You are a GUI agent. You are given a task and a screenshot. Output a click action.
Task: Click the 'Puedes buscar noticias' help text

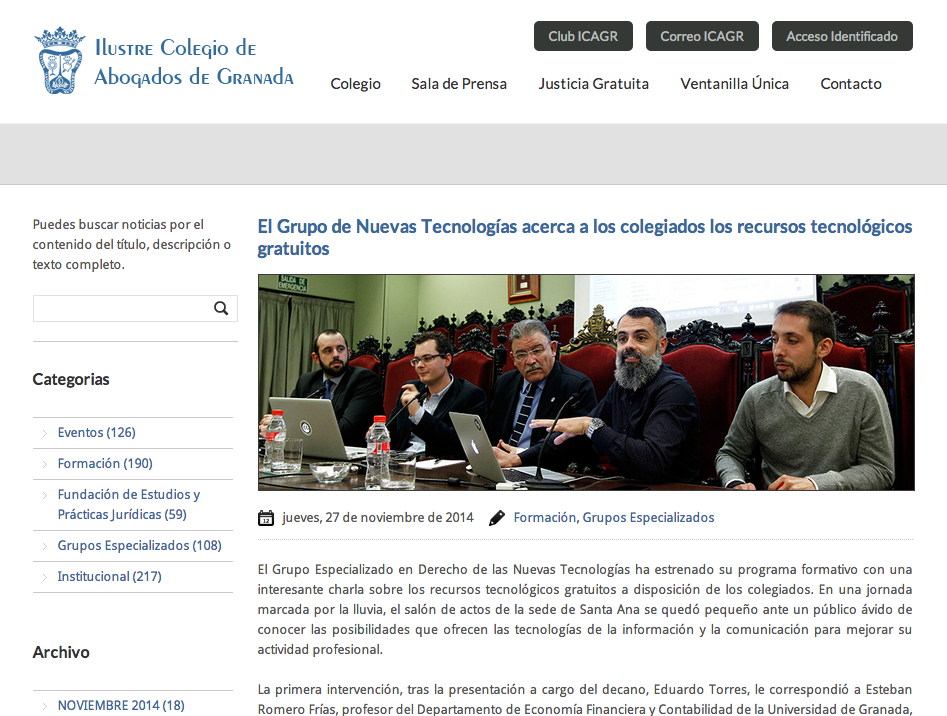[132, 245]
